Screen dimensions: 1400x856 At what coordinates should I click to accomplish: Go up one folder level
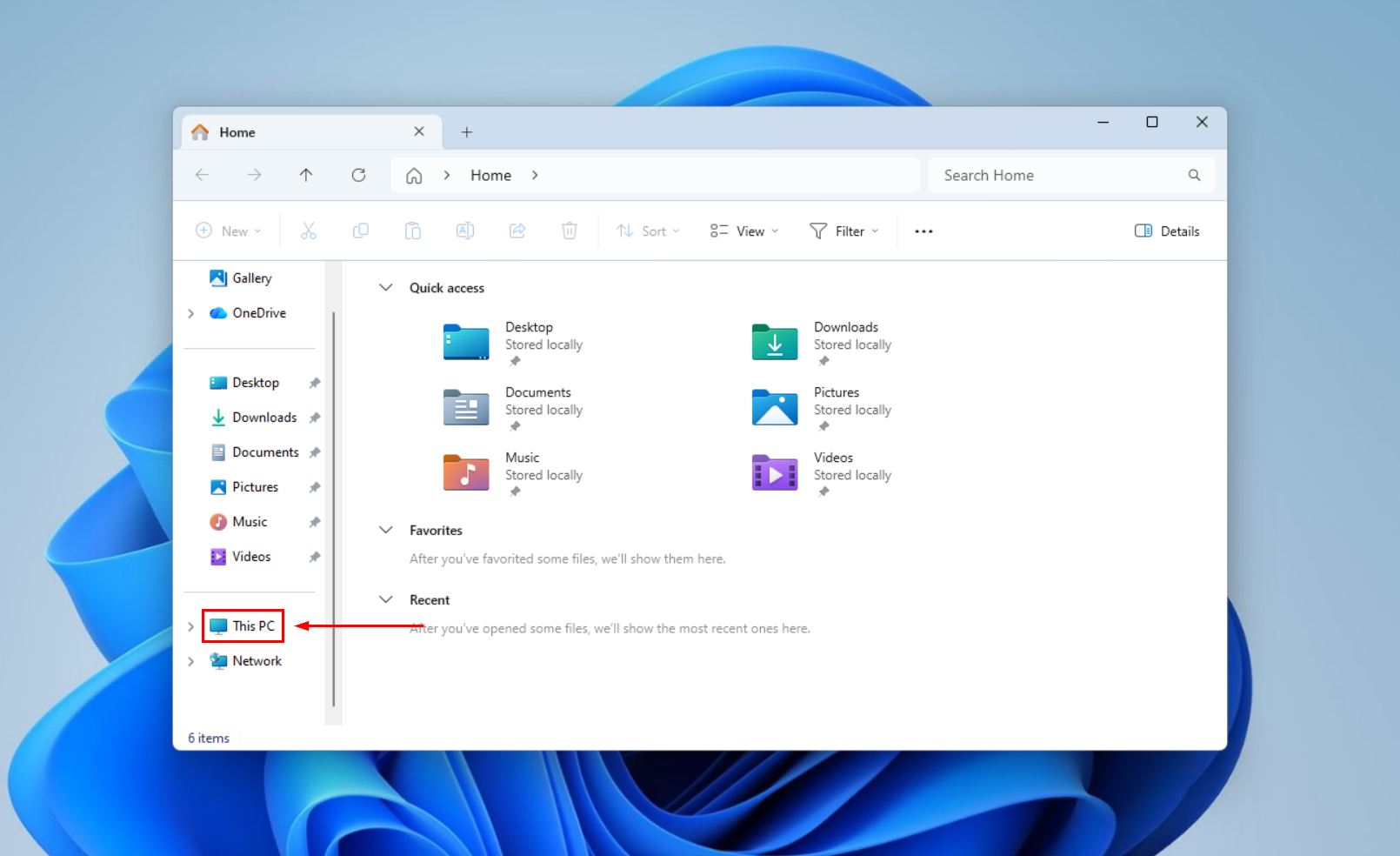[306, 175]
